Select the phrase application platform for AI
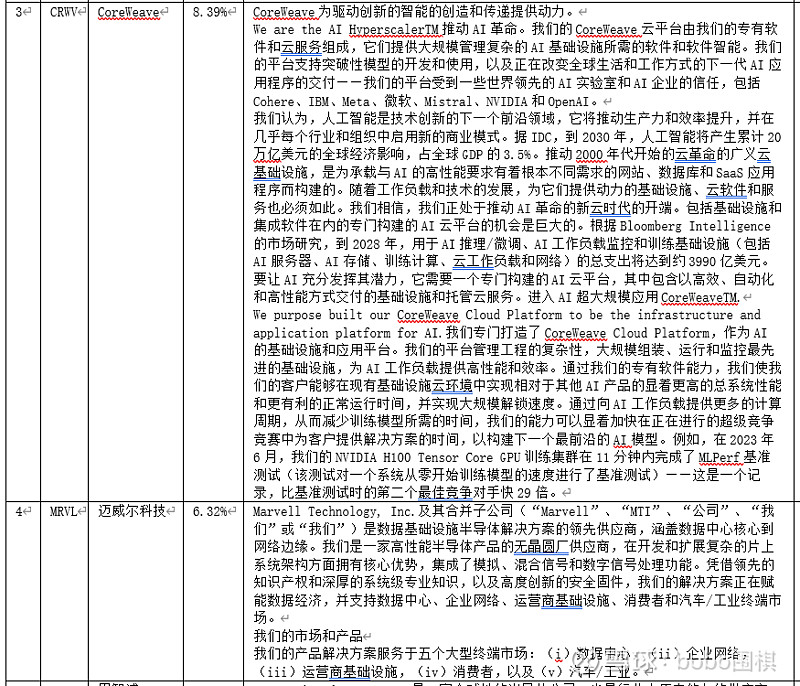Viewport: 800px width, 686px height. tap(348, 333)
